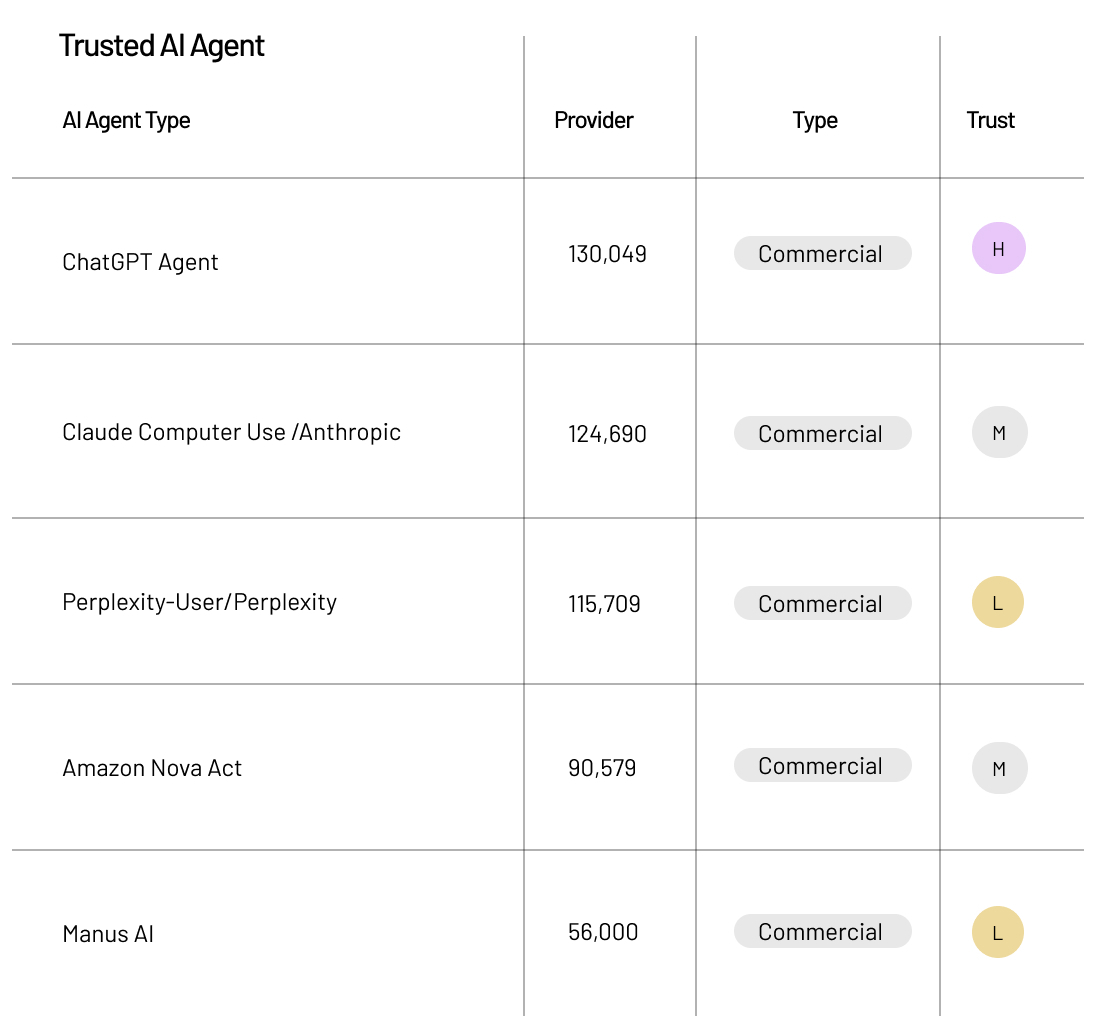Click the M trust badge for Amazon Nova Act
The height and width of the screenshot is (1016, 1100).
point(999,768)
